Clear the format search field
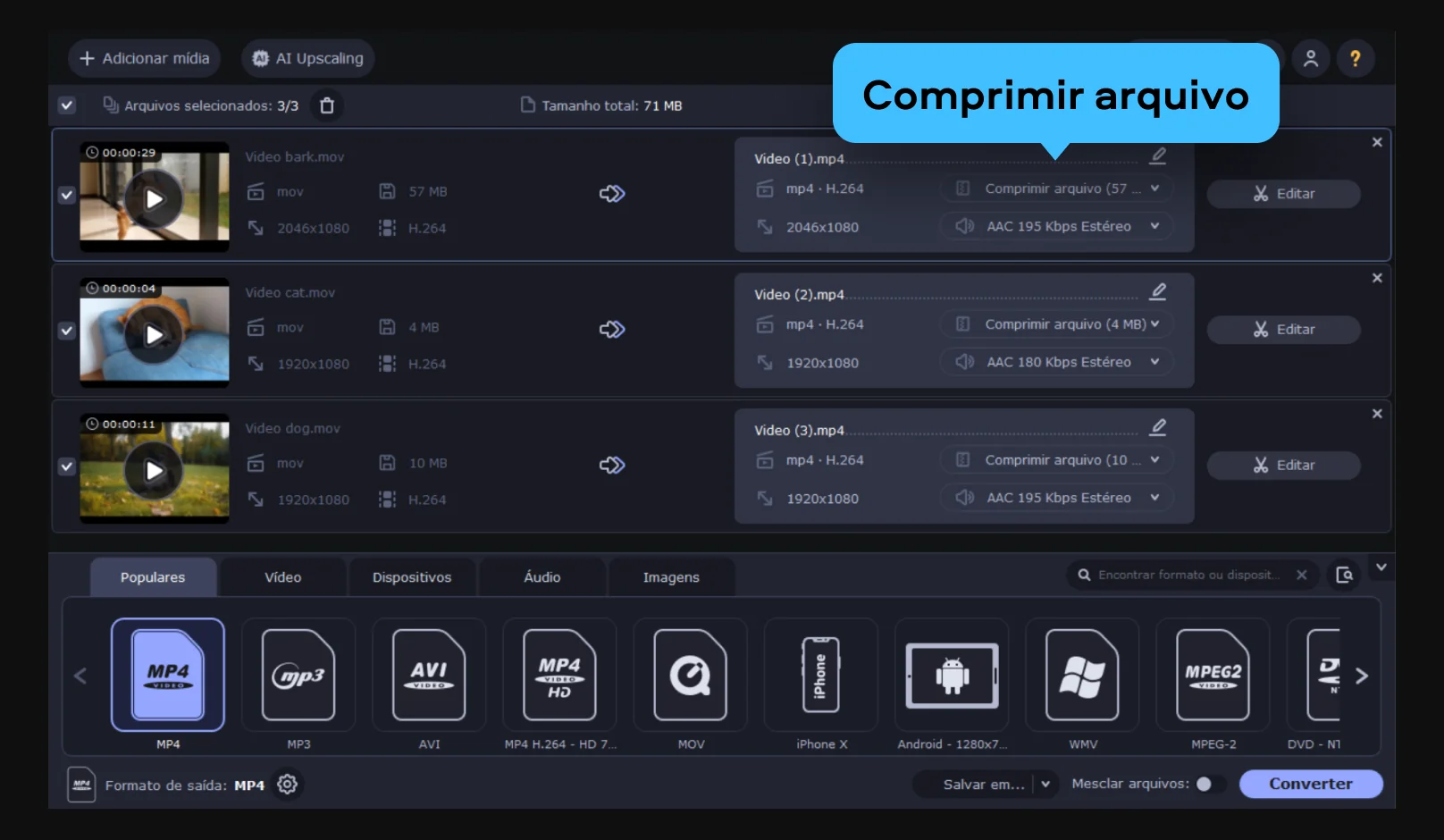1444x840 pixels. pyautogui.click(x=1302, y=575)
